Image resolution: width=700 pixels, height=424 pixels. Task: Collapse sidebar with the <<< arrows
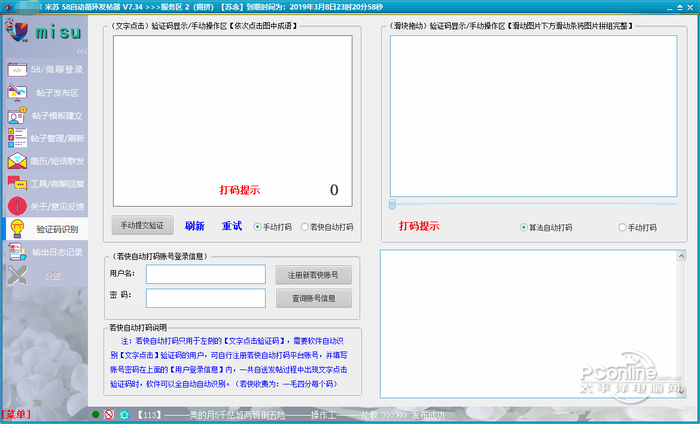[82, 51]
